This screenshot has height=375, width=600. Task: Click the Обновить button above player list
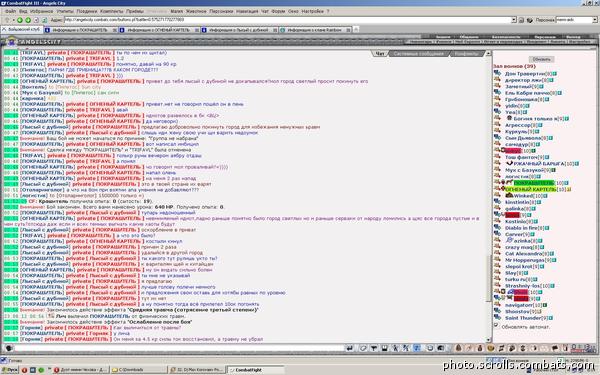[x=541, y=59]
